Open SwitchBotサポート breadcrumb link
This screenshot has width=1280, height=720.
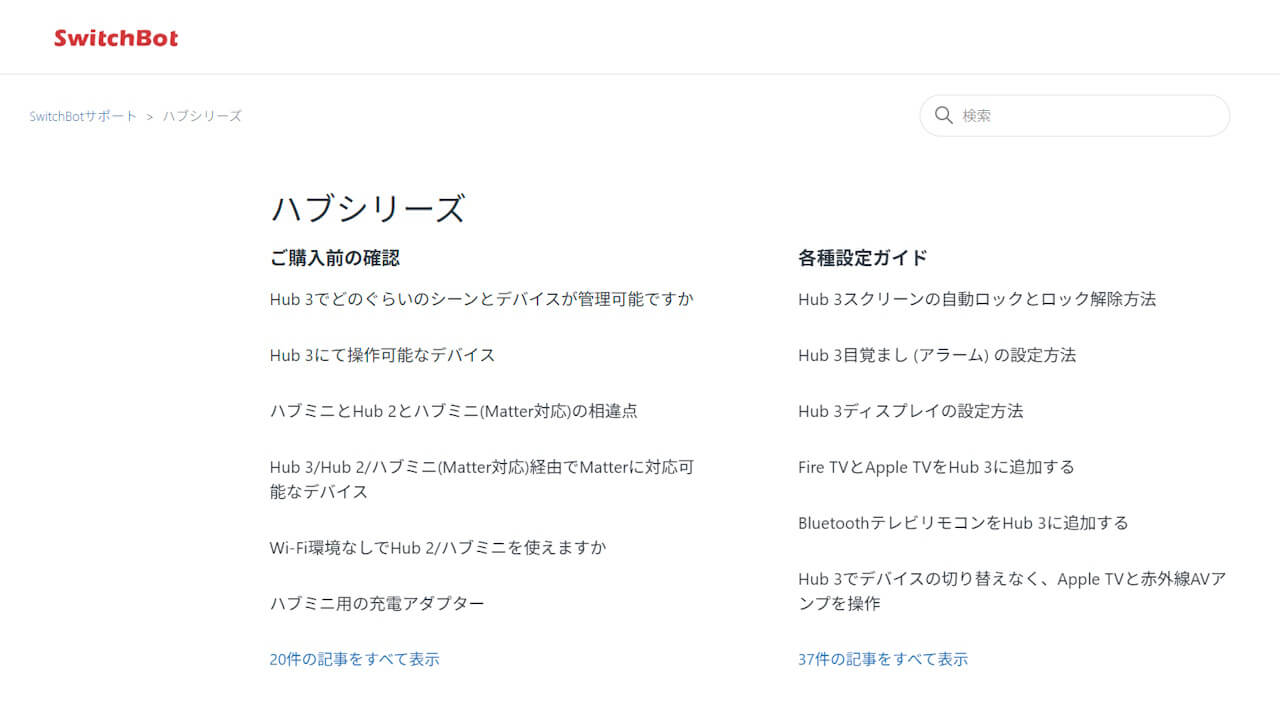coord(83,116)
